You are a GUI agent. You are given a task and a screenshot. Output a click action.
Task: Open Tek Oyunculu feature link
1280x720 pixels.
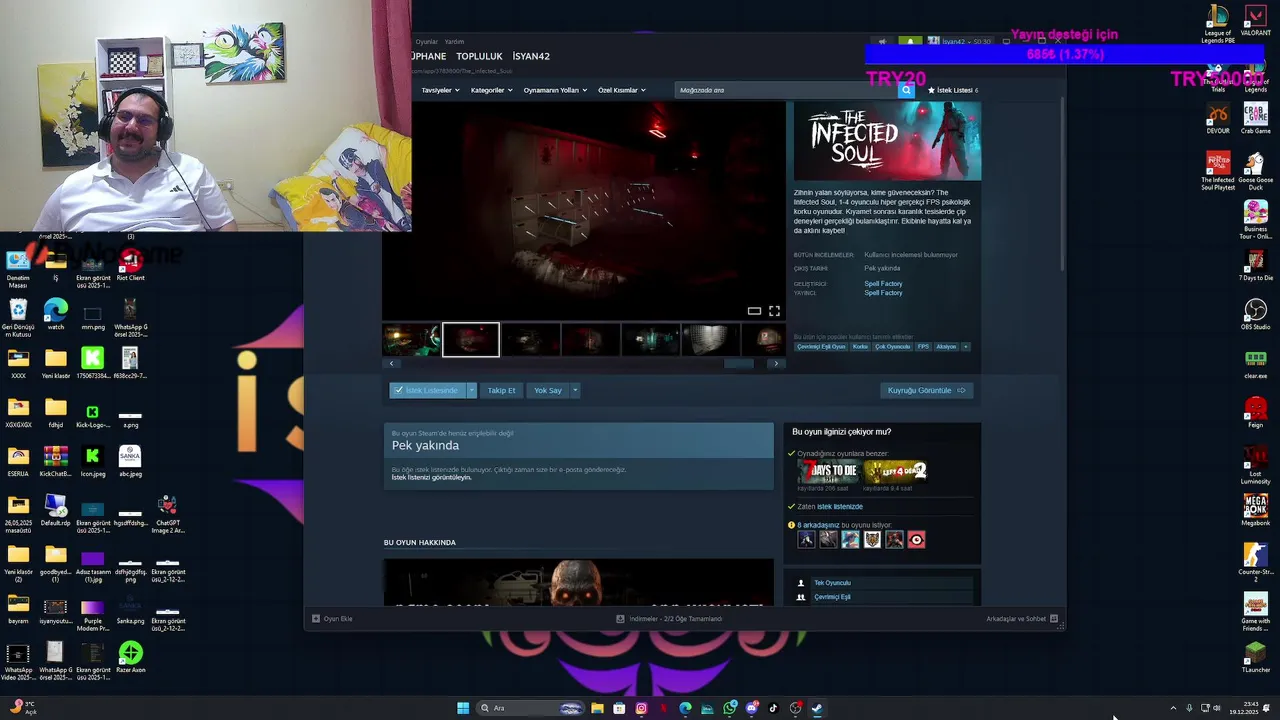832,583
